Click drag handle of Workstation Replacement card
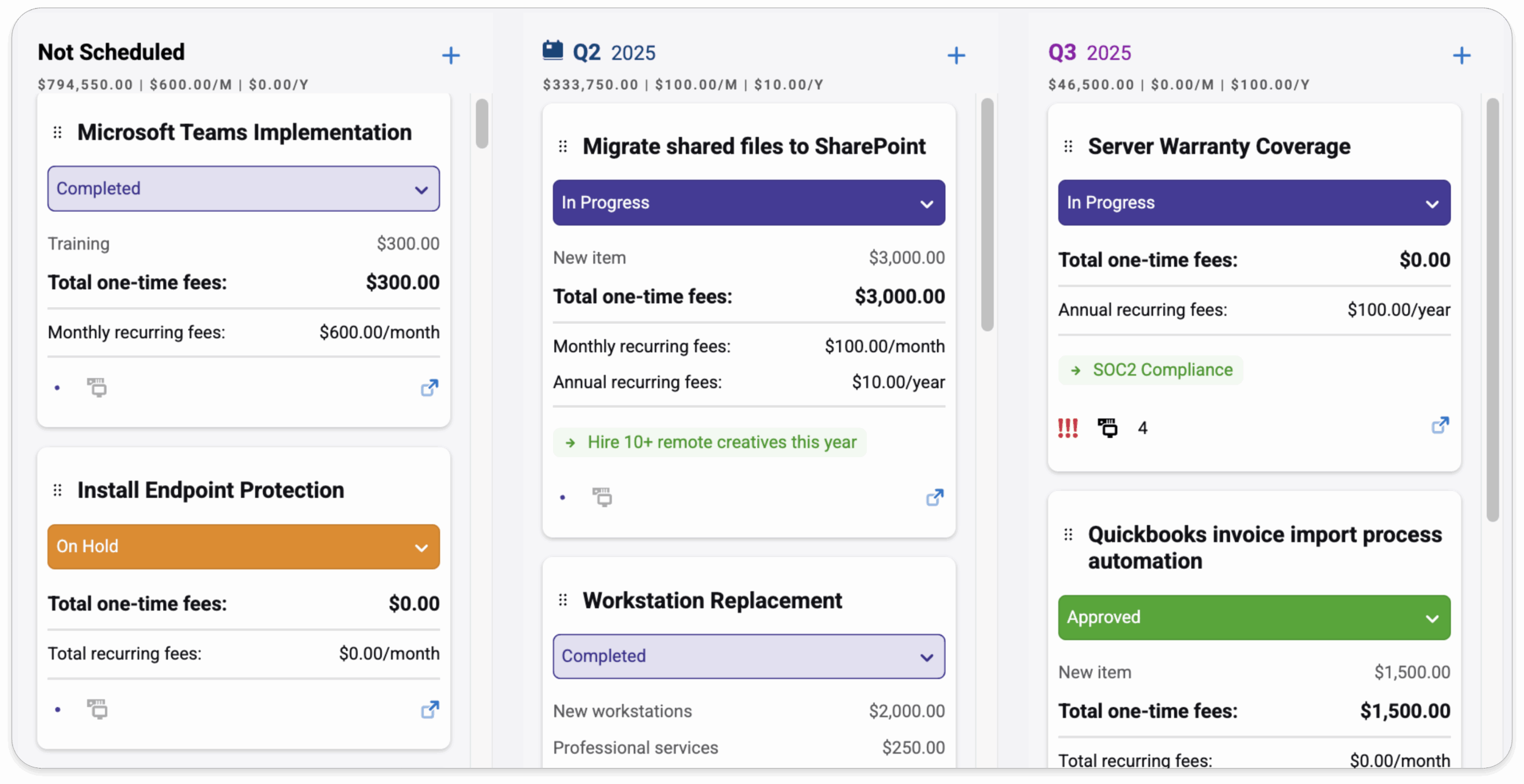The height and width of the screenshot is (784, 1524). tap(563, 600)
